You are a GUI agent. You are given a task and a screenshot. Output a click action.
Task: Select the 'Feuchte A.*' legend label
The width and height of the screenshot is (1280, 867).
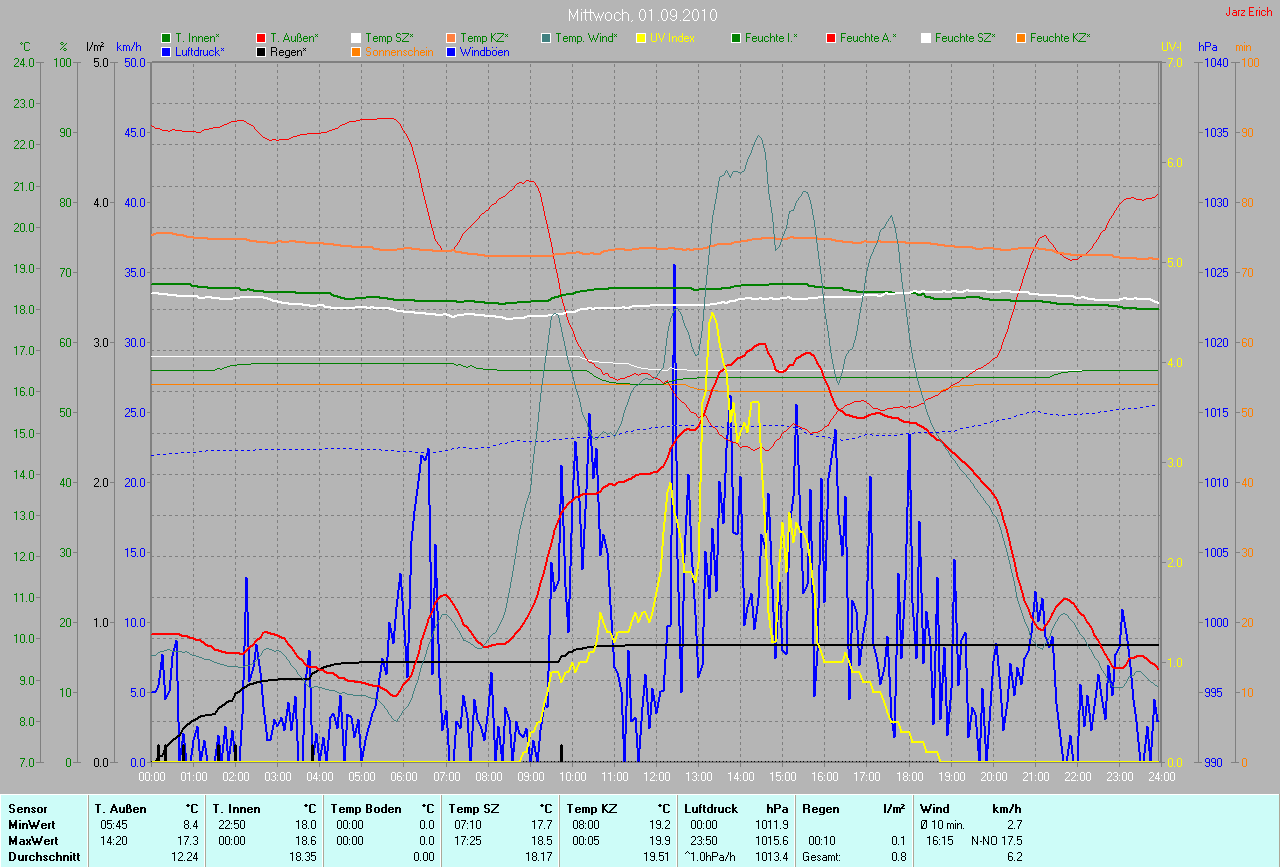(868, 38)
